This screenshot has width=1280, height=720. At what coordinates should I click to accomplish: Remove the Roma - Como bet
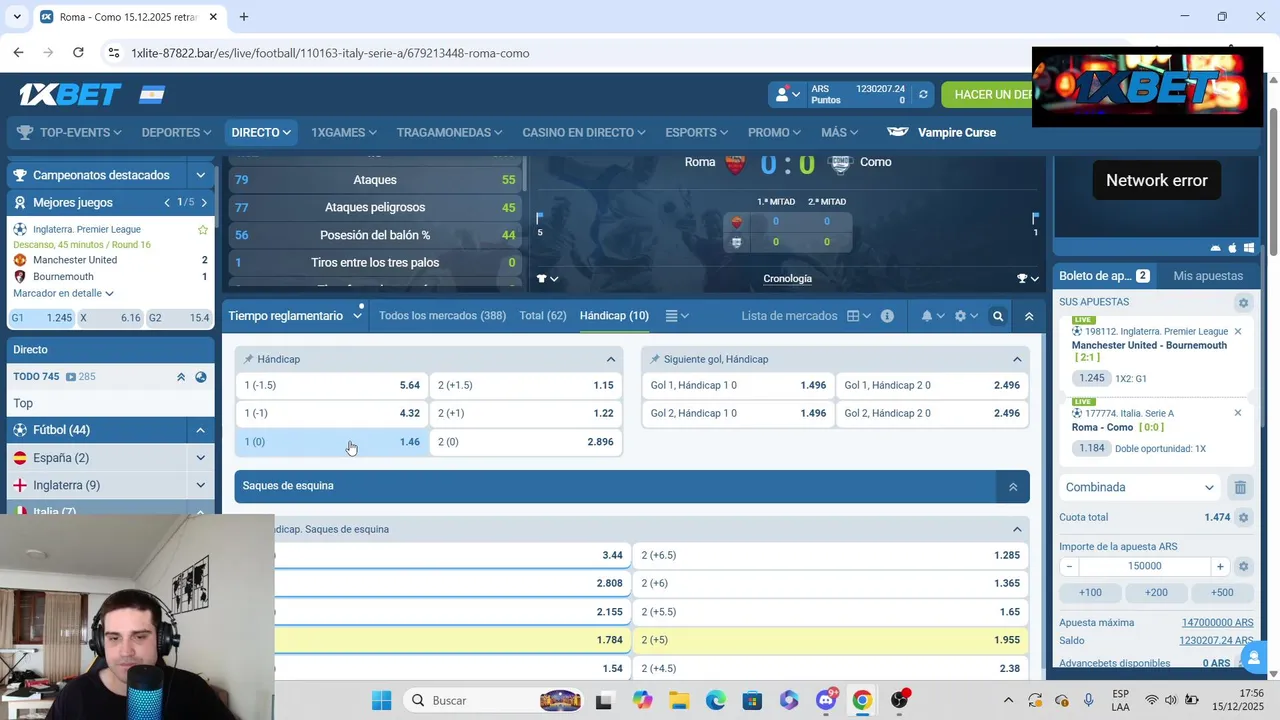click(x=1238, y=413)
